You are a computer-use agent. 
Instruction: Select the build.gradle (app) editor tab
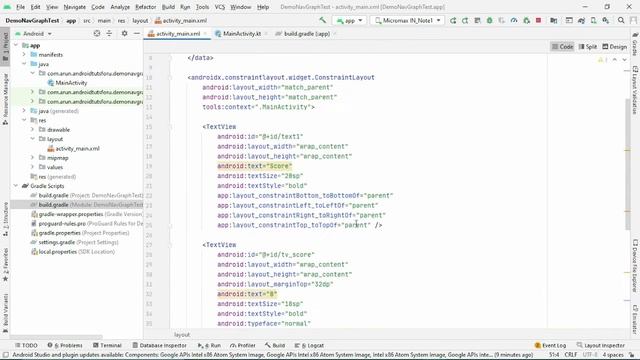coord(306,34)
